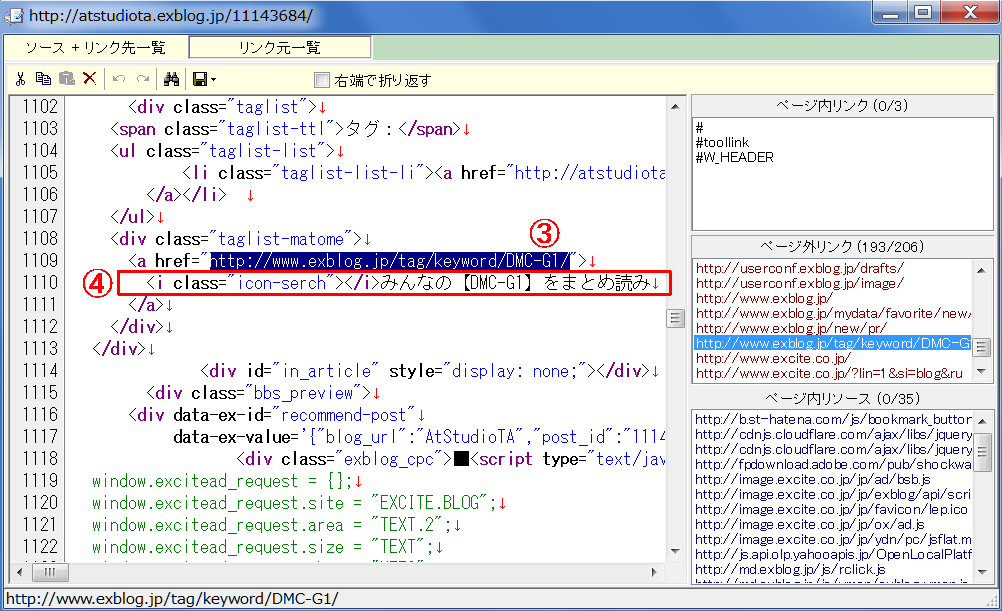Select excite.co.jp/?lin=1&si=blog&ru link
This screenshot has height=611, width=1002.
point(829,373)
